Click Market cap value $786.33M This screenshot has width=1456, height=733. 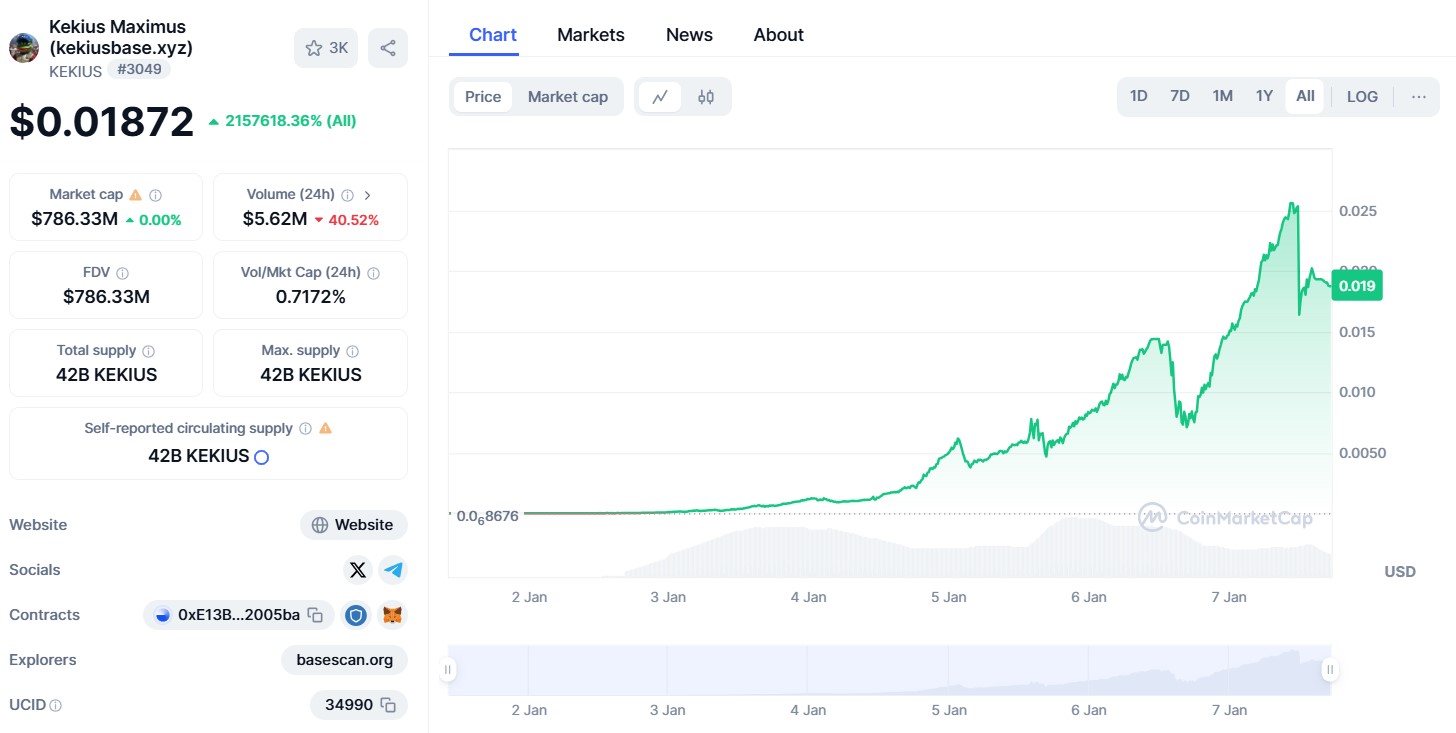click(x=75, y=218)
